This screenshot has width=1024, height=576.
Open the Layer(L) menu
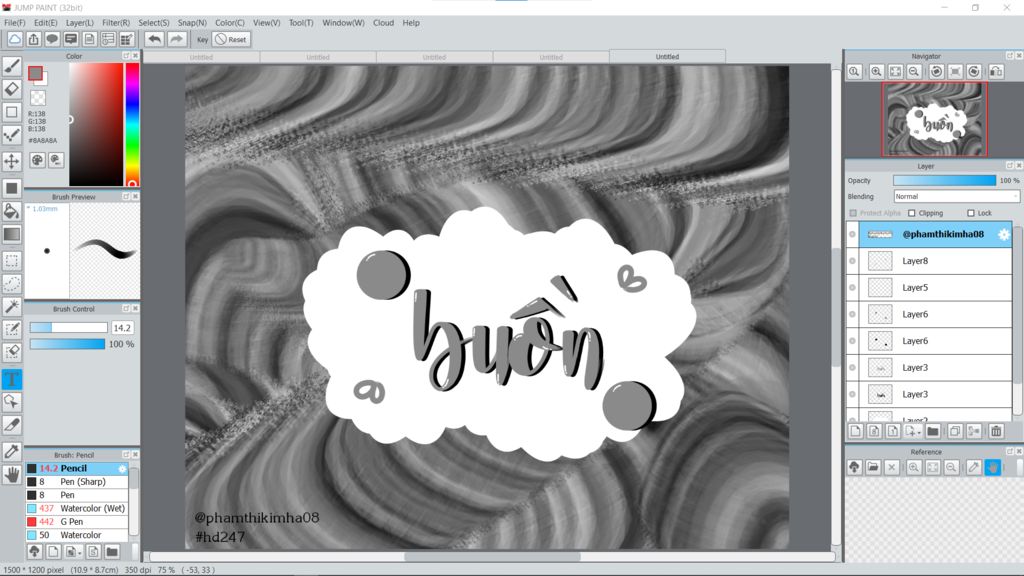[x=80, y=23]
